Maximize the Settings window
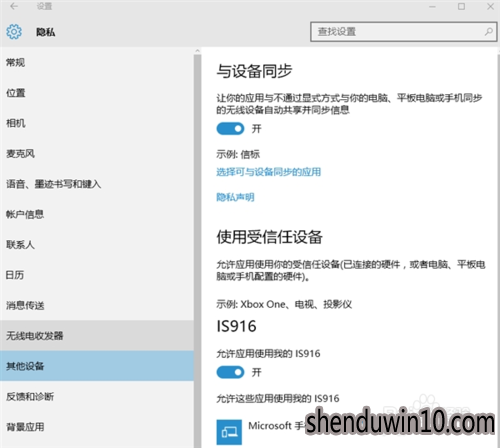 point(461,6)
